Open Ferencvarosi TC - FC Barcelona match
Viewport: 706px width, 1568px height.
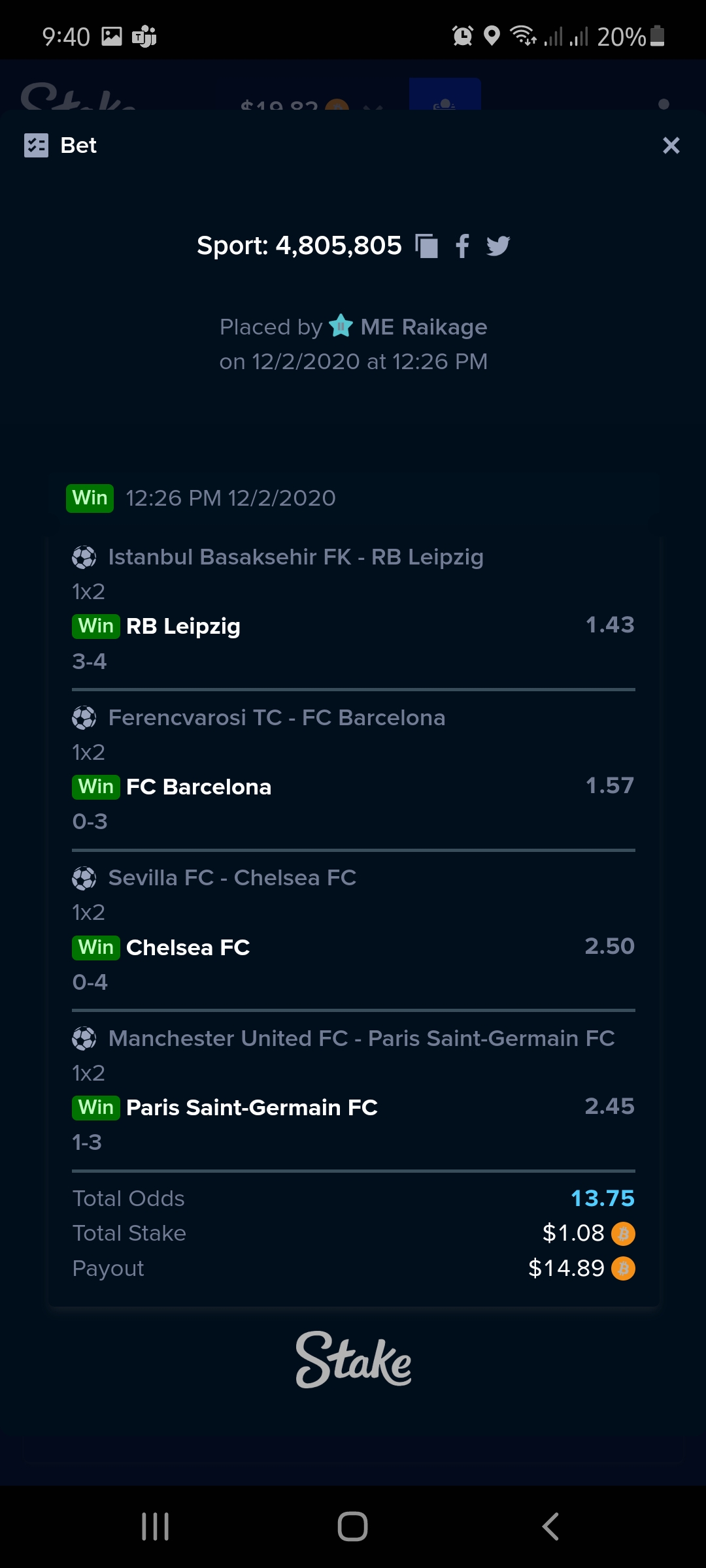(277, 717)
